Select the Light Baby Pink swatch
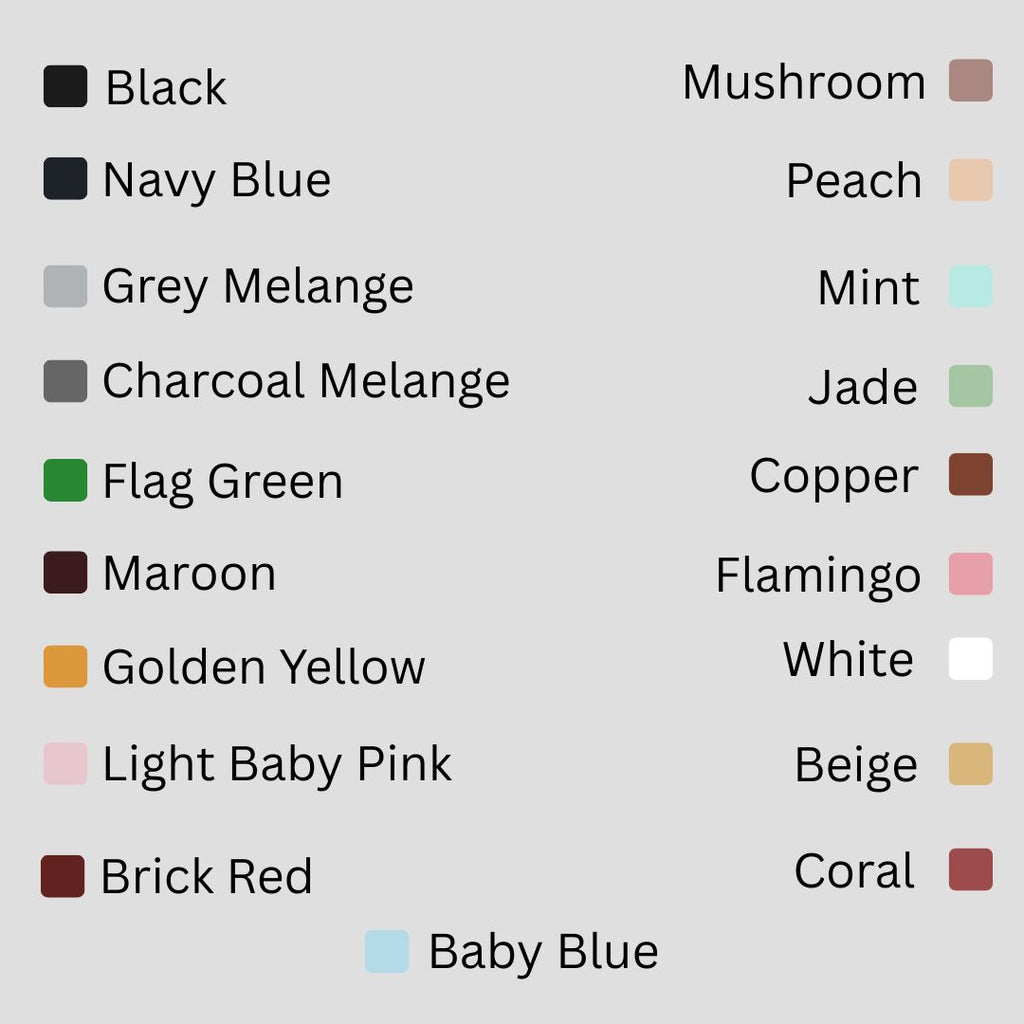 pyautogui.click(x=65, y=764)
